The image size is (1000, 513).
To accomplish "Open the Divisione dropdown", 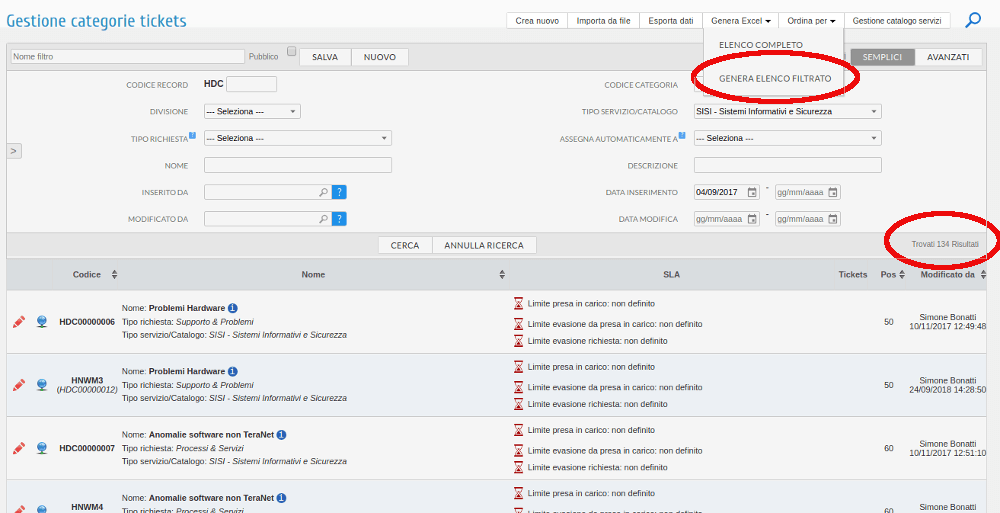I will [x=252, y=111].
